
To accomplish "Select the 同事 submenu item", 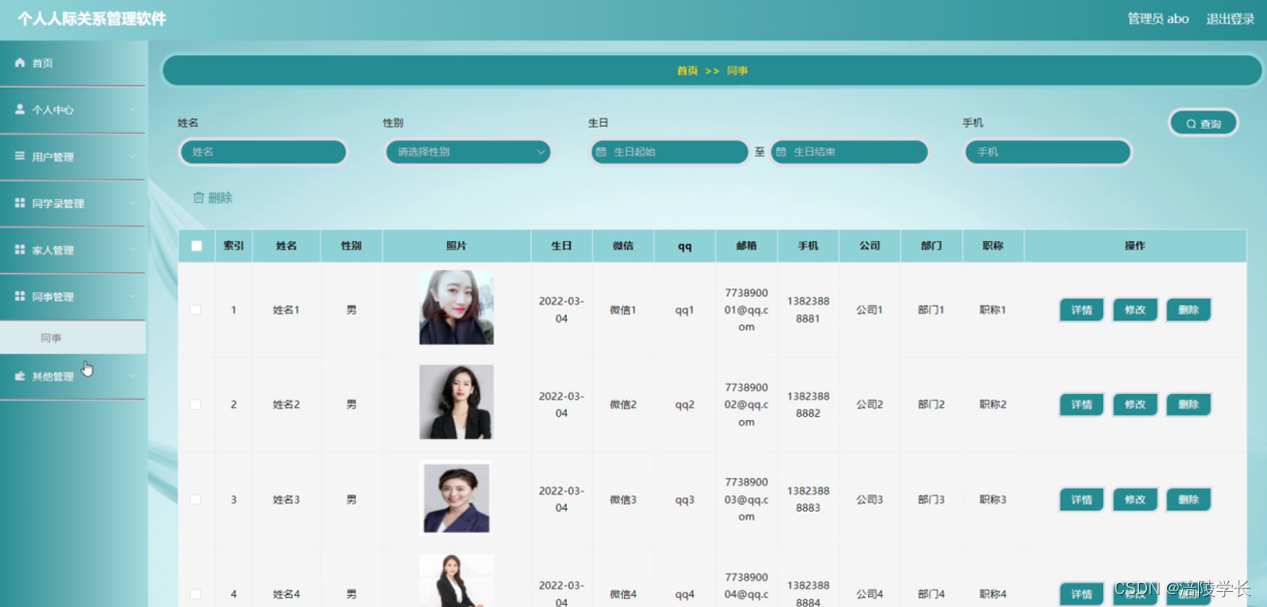I will (73, 338).
